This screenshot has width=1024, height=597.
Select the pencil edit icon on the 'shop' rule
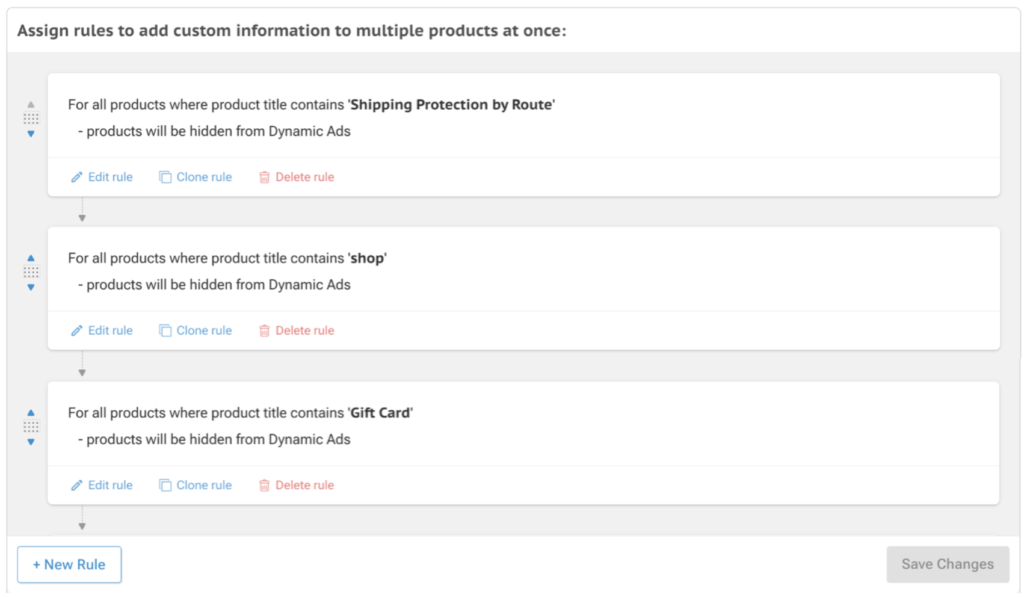click(75, 330)
